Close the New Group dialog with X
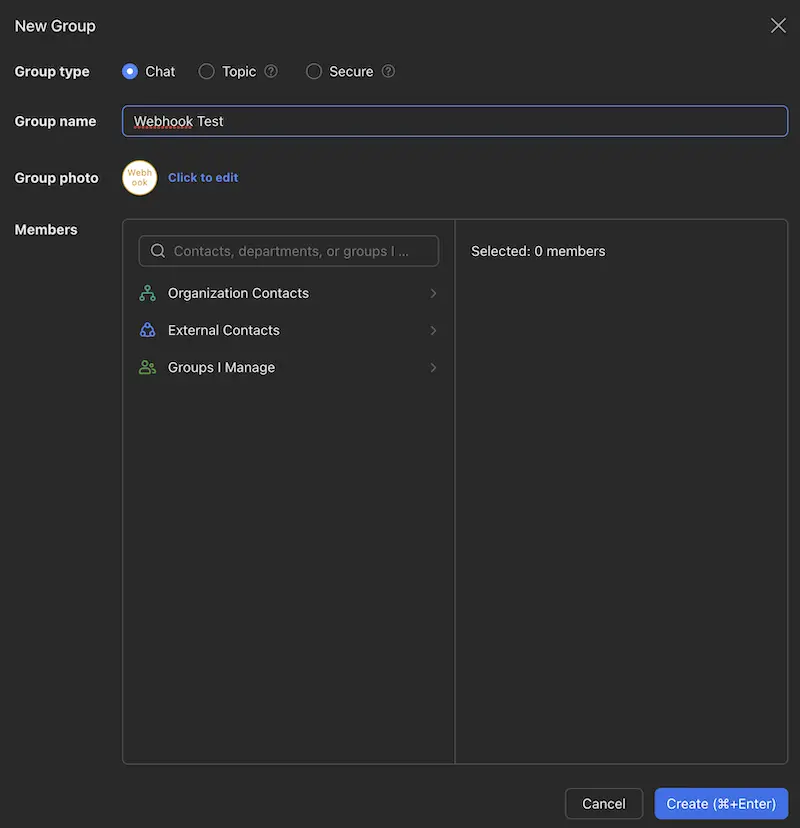Viewport: 800px width, 828px height. [x=778, y=26]
